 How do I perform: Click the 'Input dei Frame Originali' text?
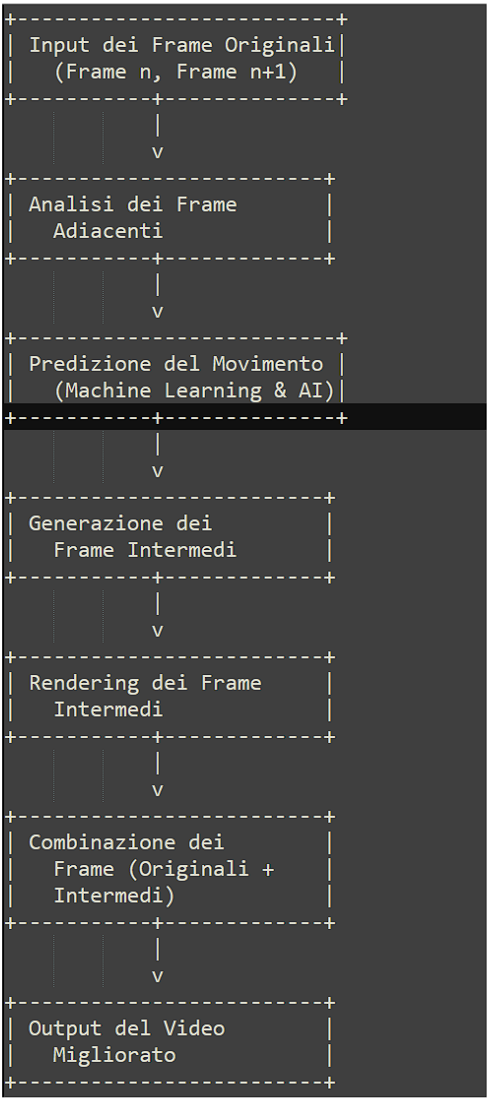pyautogui.click(x=181, y=46)
